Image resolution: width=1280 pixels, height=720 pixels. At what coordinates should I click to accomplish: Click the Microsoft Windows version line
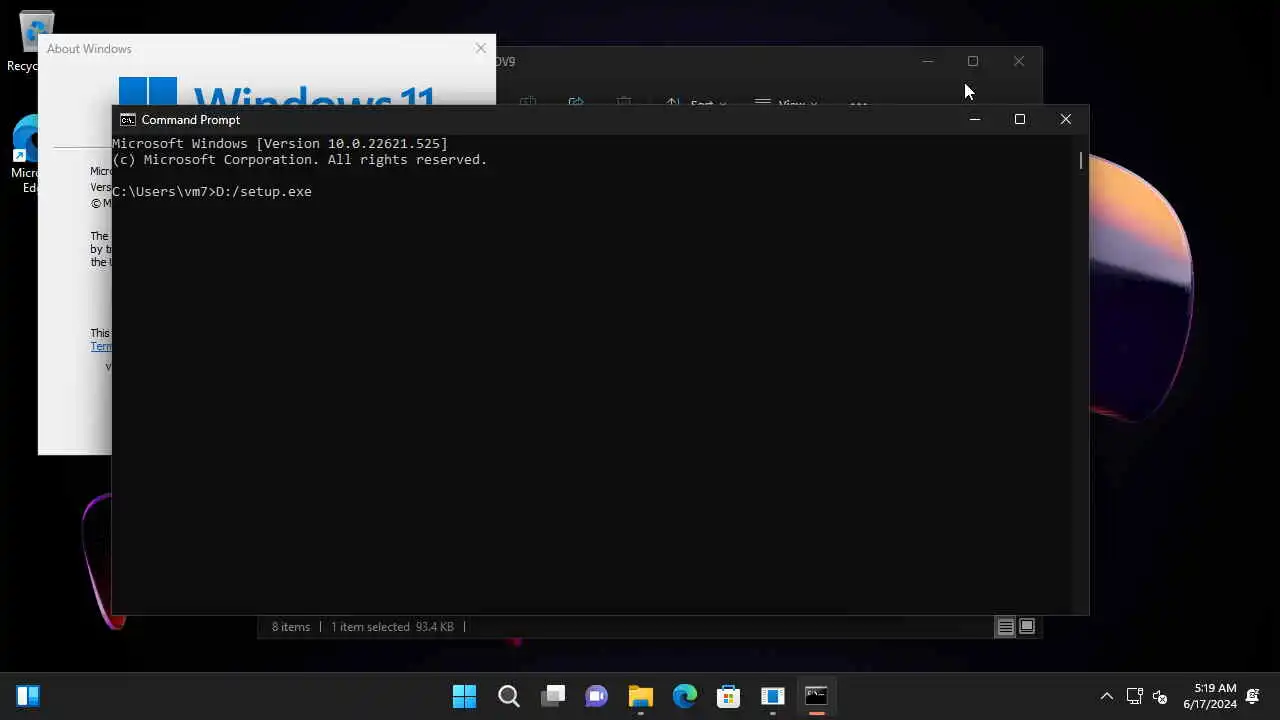click(280, 144)
